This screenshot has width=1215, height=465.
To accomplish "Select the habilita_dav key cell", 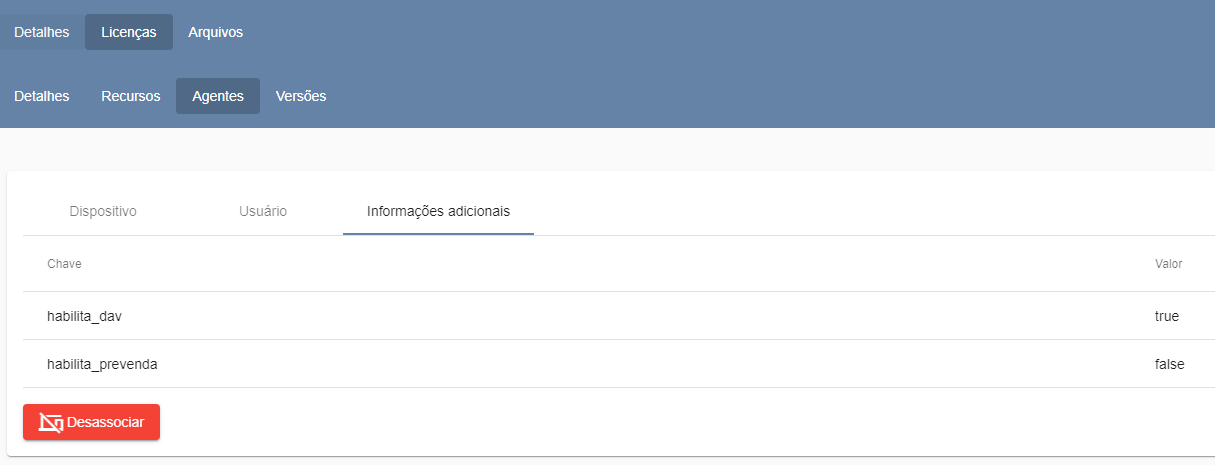I will click(x=84, y=316).
